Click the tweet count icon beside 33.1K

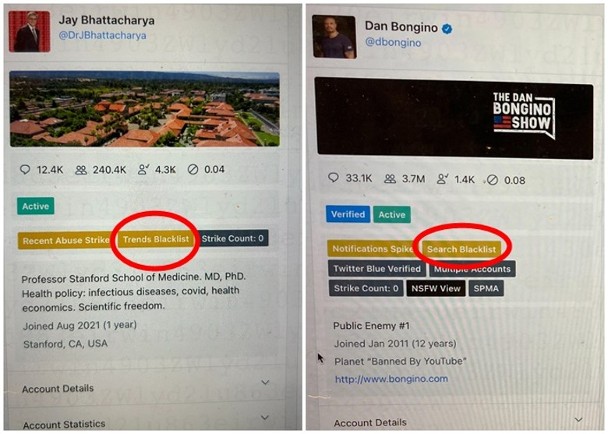click(x=333, y=178)
